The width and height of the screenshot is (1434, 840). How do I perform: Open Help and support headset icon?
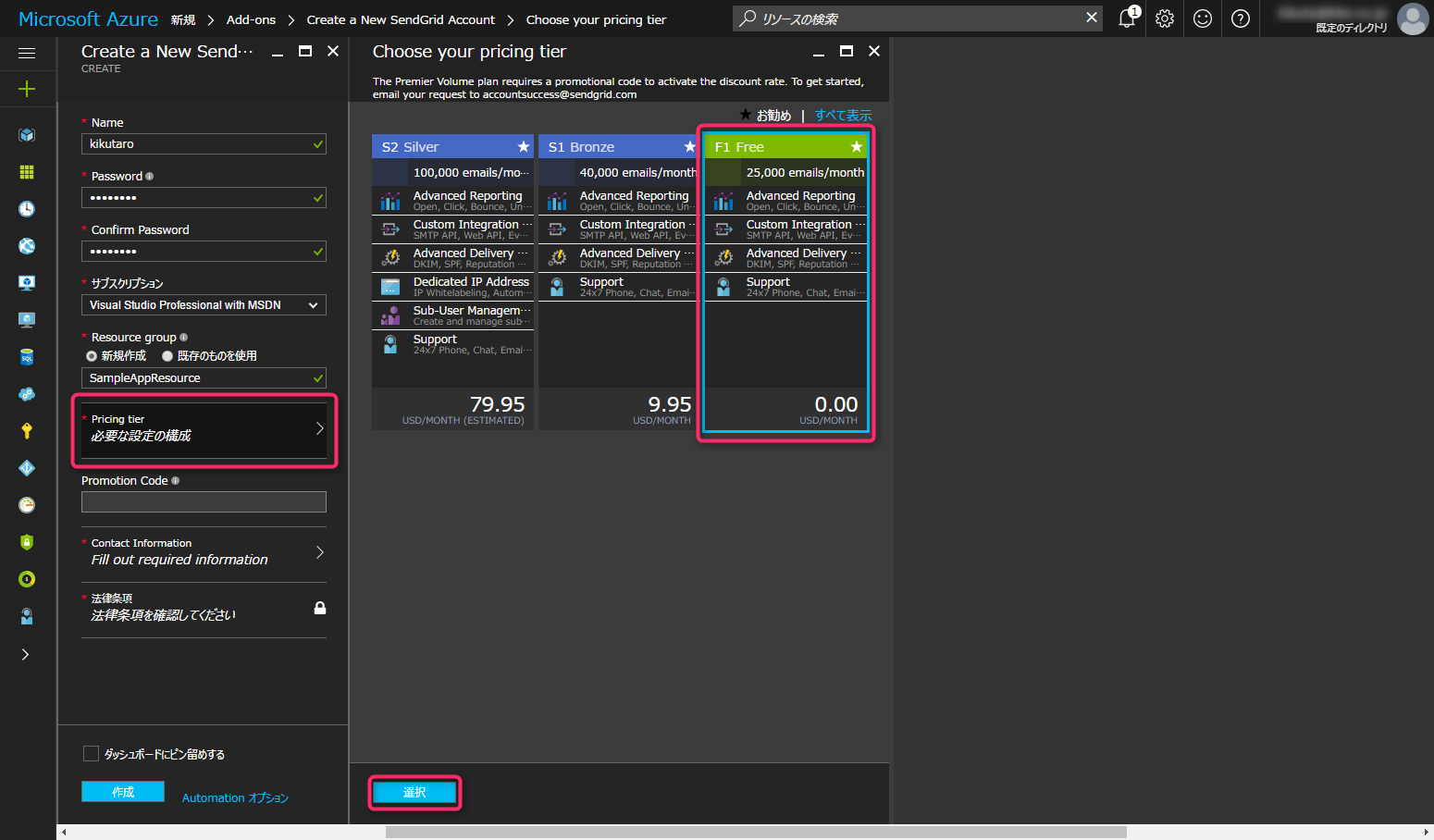(x=26, y=616)
